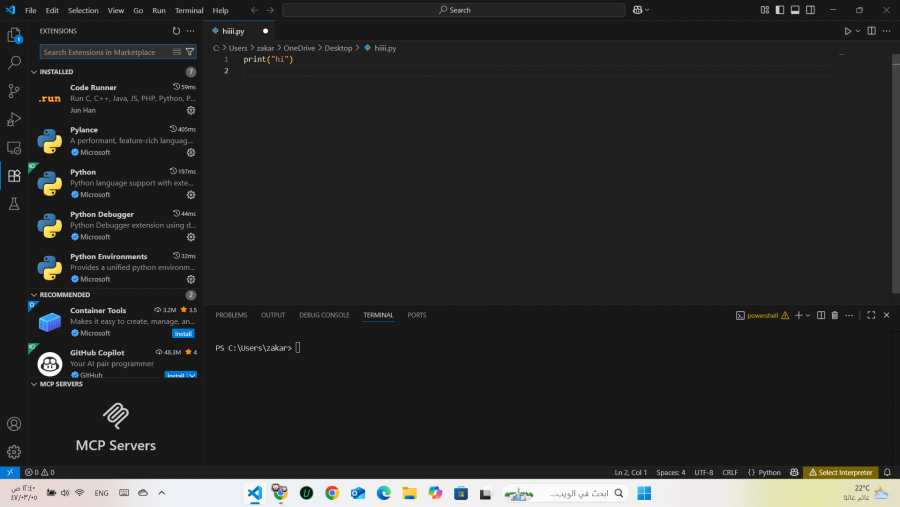Add a new terminal with plus
Viewport: 900px width, 507px height.
tap(798, 315)
